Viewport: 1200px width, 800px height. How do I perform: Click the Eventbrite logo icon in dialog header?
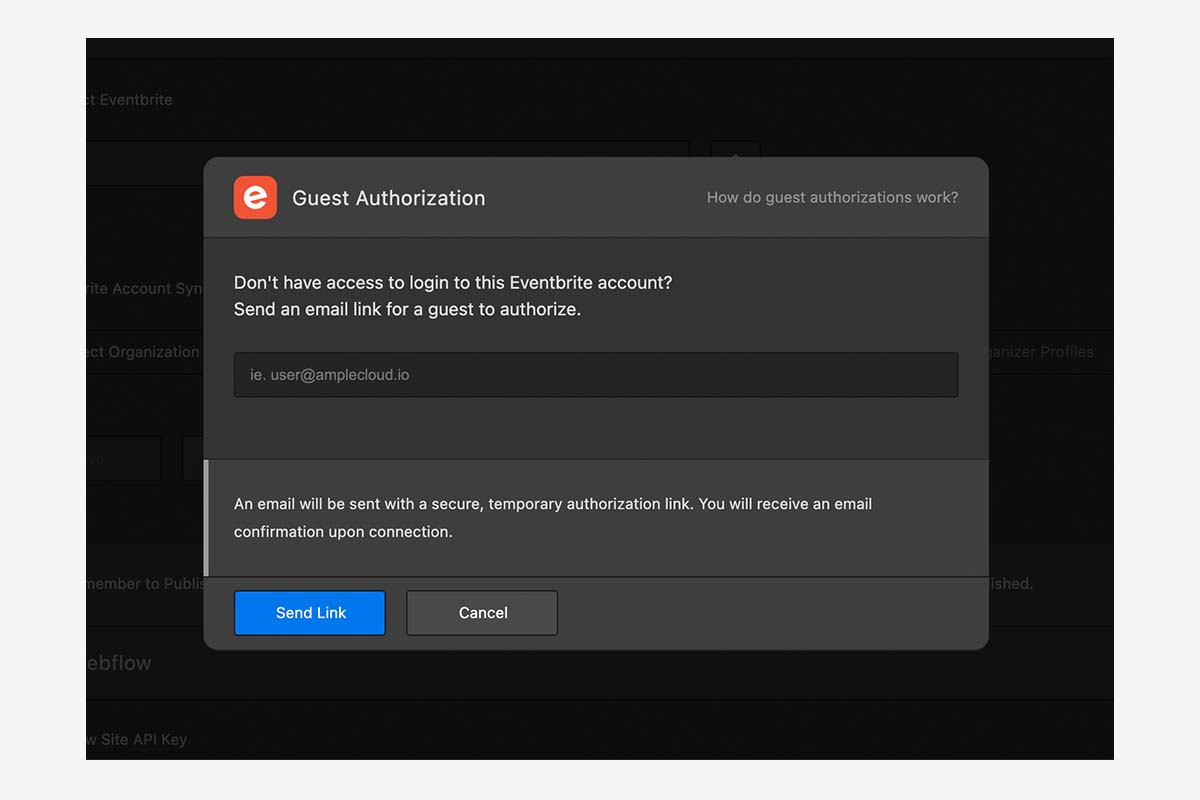tap(255, 198)
